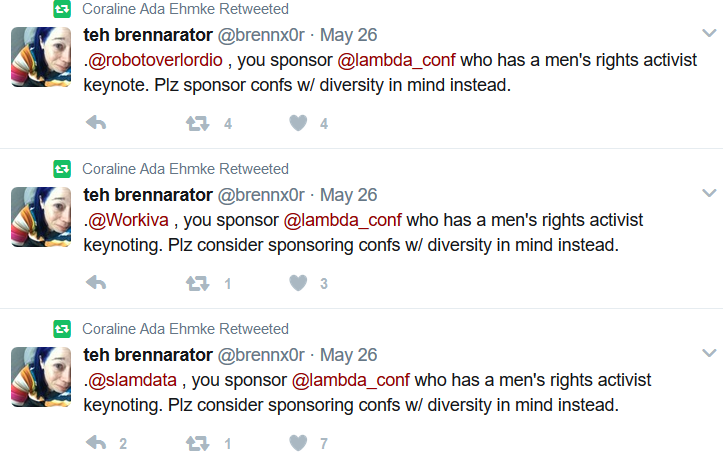
Task: Open the May 26 timestamp on third tweet
Action: (x=349, y=355)
